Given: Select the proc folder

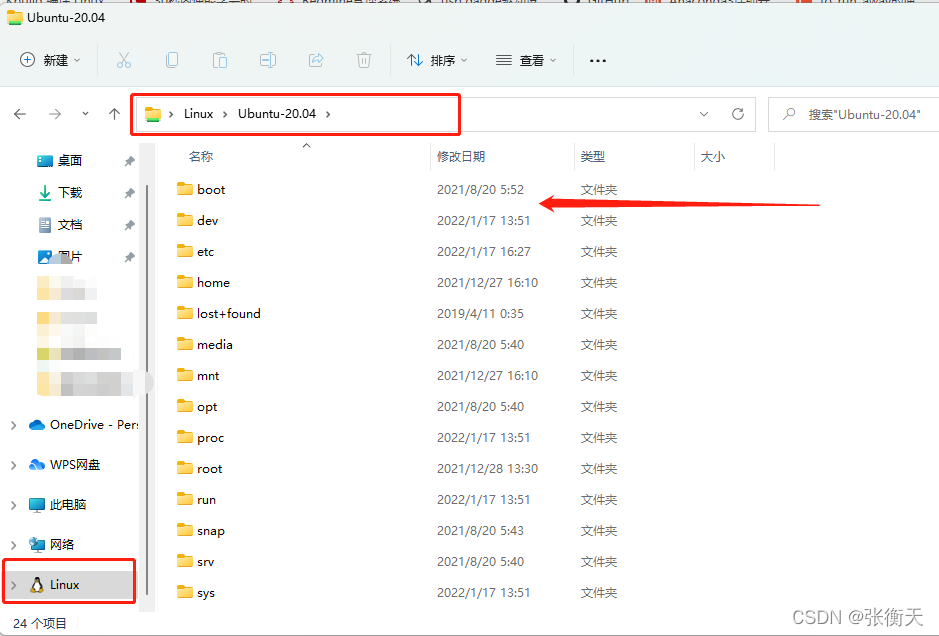Looking at the screenshot, I should (210, 438).
